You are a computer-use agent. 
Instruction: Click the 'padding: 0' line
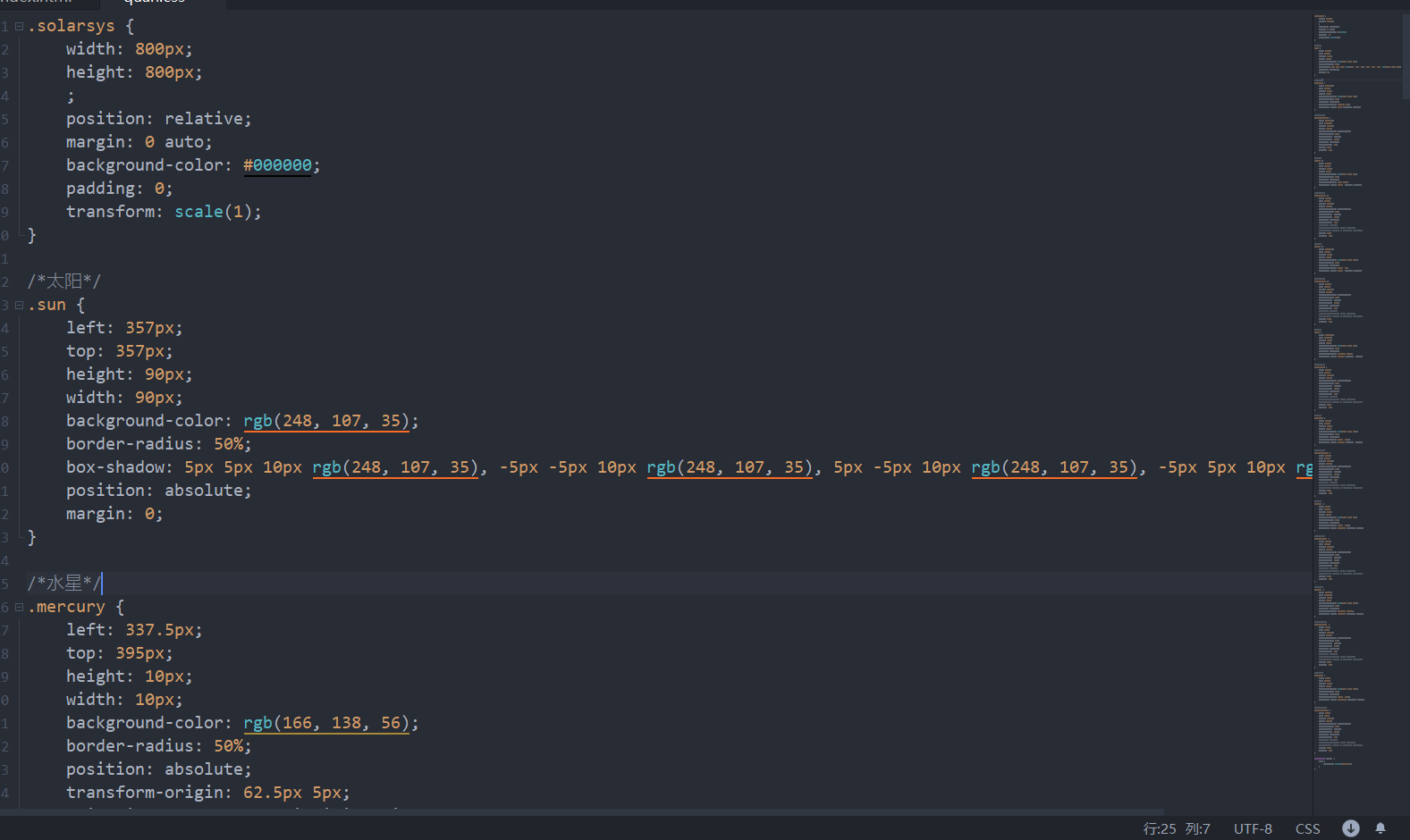(x=119, y=189)
